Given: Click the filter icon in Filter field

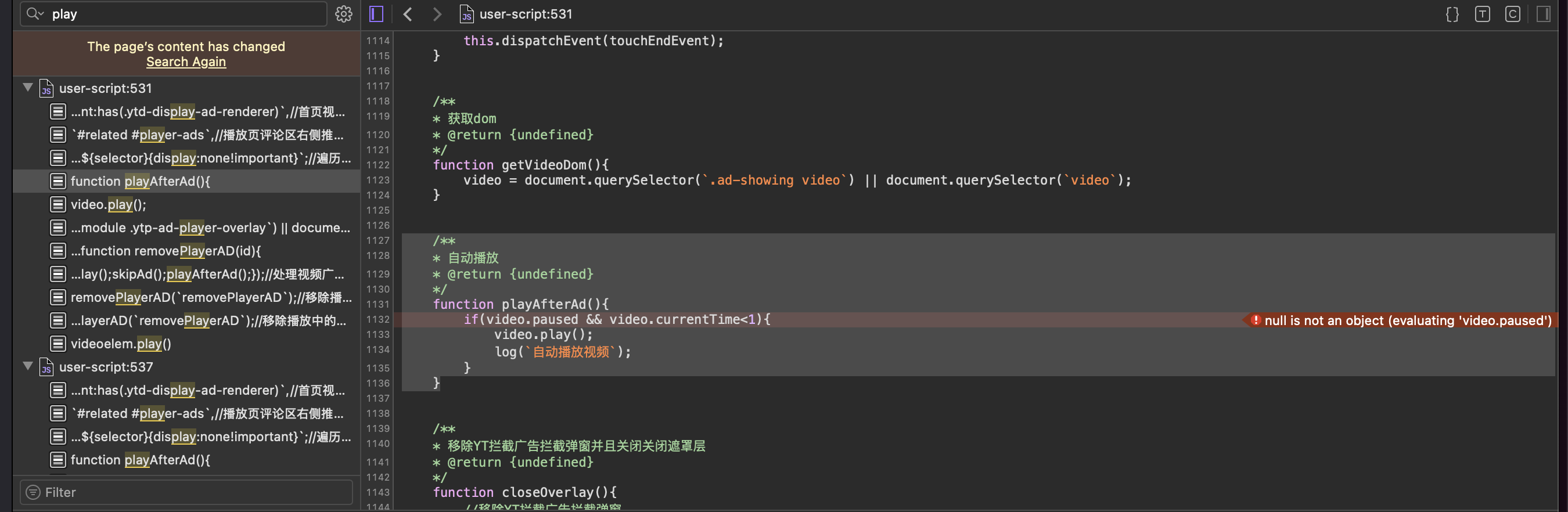Looking at the screenshot, I should [34, 492].
